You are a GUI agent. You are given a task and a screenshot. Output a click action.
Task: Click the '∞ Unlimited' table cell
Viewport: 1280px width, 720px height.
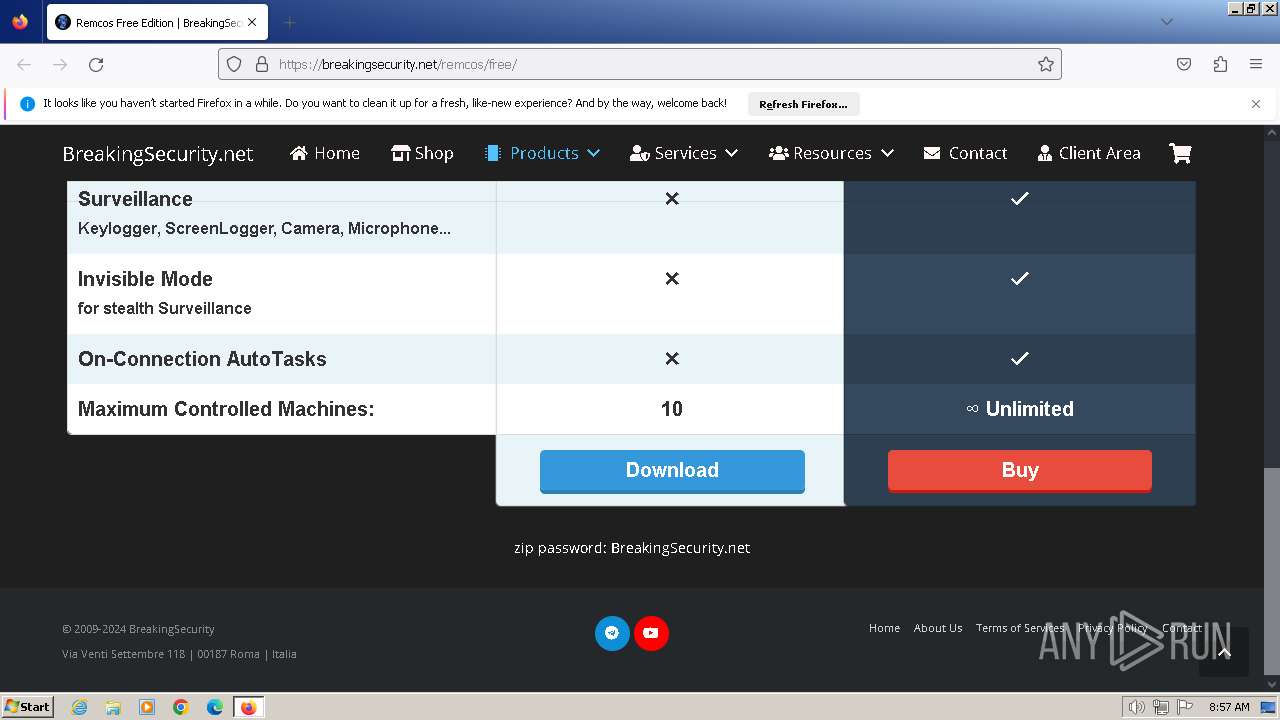(1020, 409)
